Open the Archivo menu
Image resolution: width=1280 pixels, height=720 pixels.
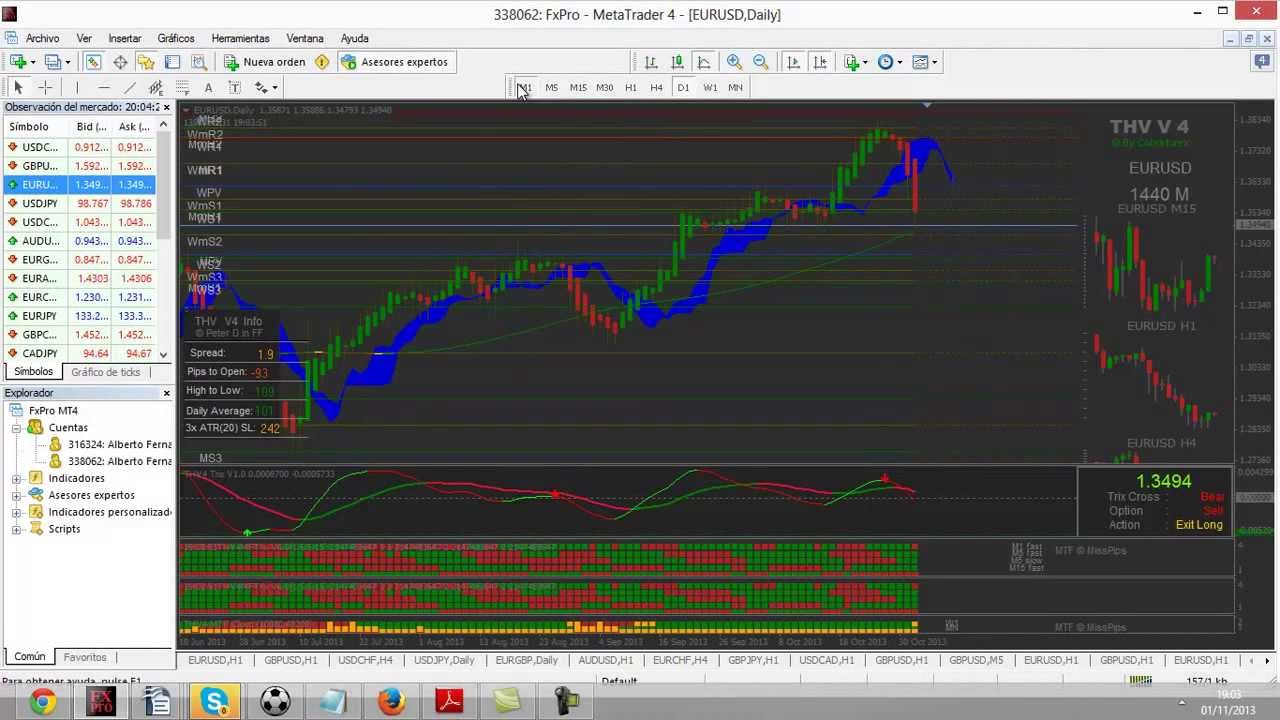(42, 38)
